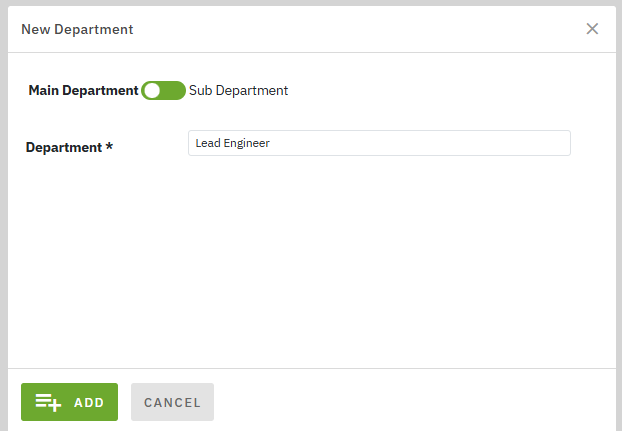Click the dialog header bar beside the title
The image size is (622, 431).
[x=350, y=29]
